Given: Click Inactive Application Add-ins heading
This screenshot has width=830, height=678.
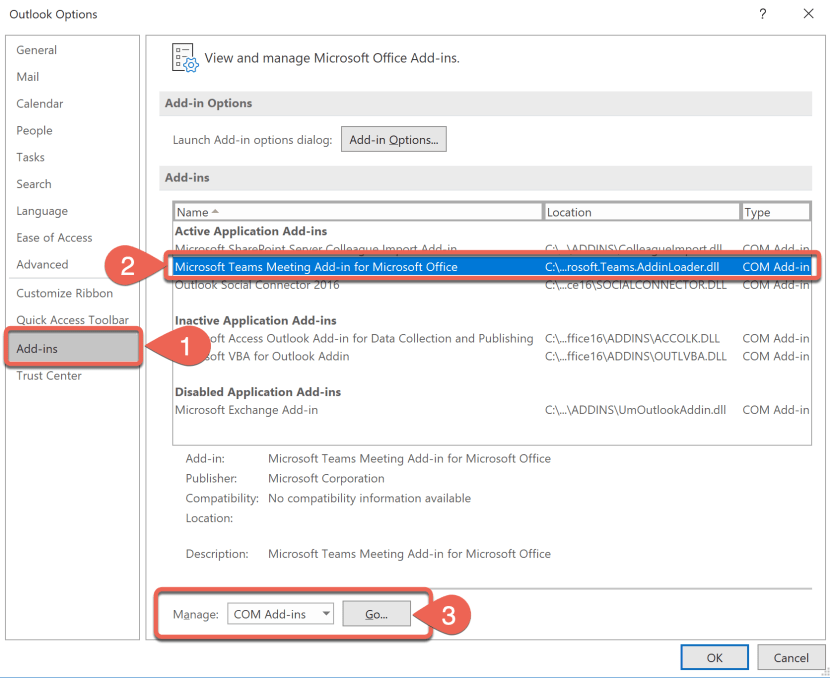Looking at the screenshot, I should coord(256,321).
